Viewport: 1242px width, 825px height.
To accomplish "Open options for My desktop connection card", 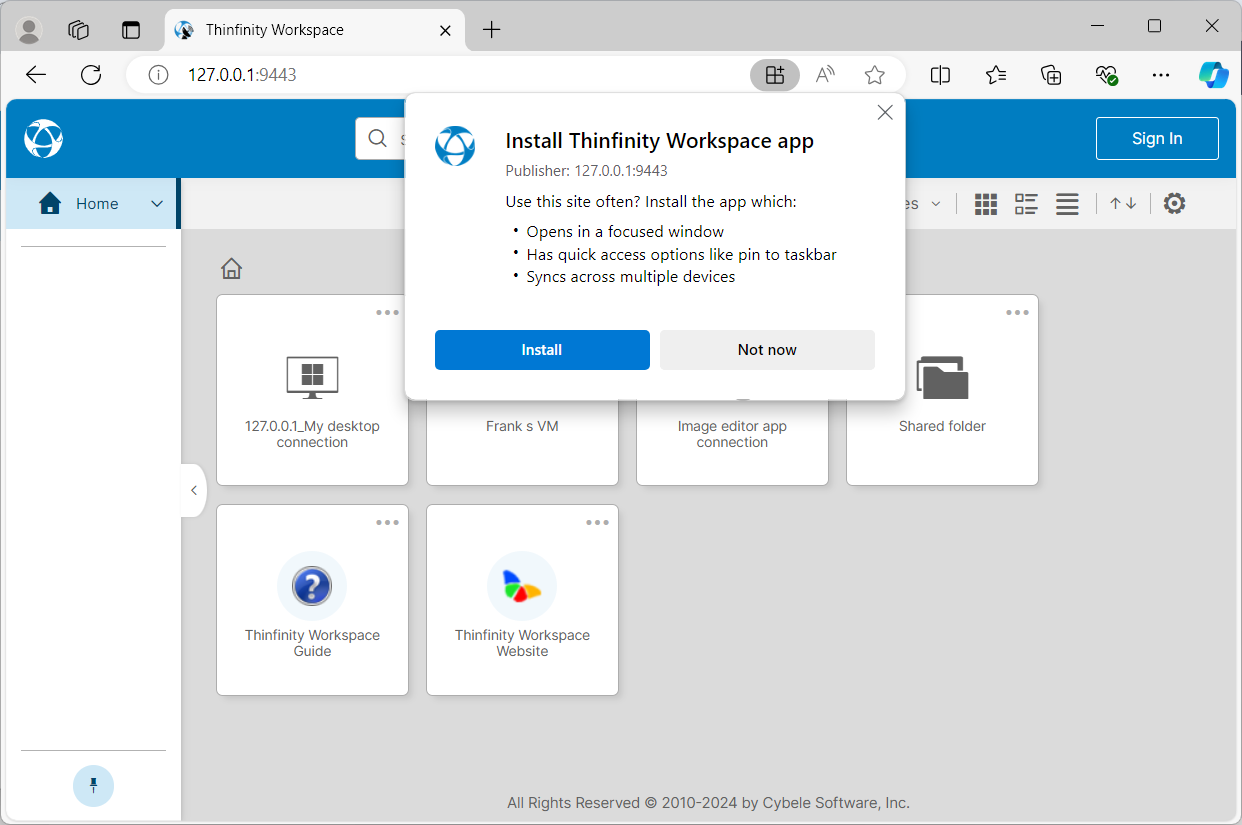I will (x=387, y=313).
